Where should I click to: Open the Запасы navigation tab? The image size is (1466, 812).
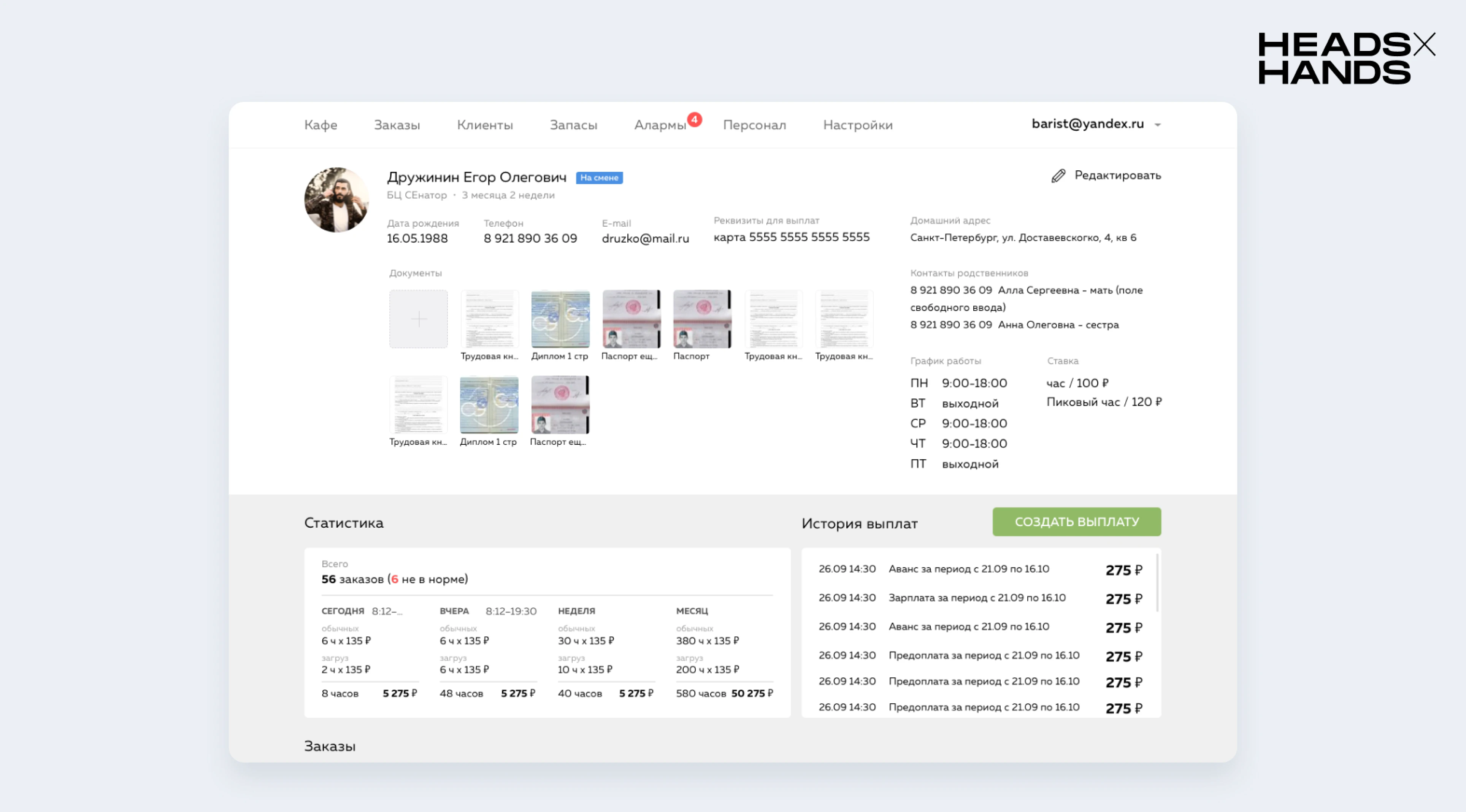tap(573, 125)
